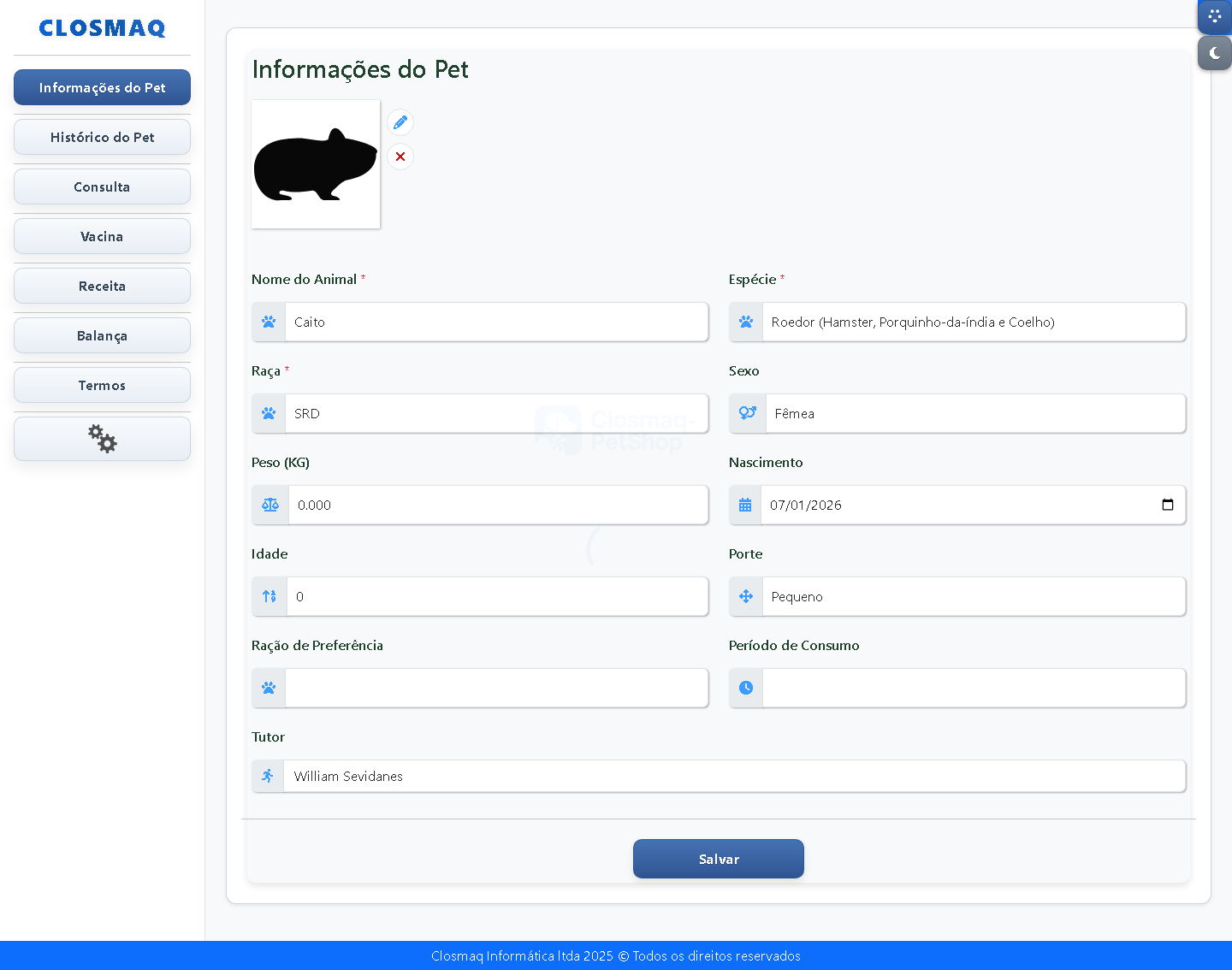Image resolution: width=1232 pixels, height=970 pixels.
Task: Click the pencil icon to edit the pet photo
Action: pyautogui.click(x=400, y=122)
